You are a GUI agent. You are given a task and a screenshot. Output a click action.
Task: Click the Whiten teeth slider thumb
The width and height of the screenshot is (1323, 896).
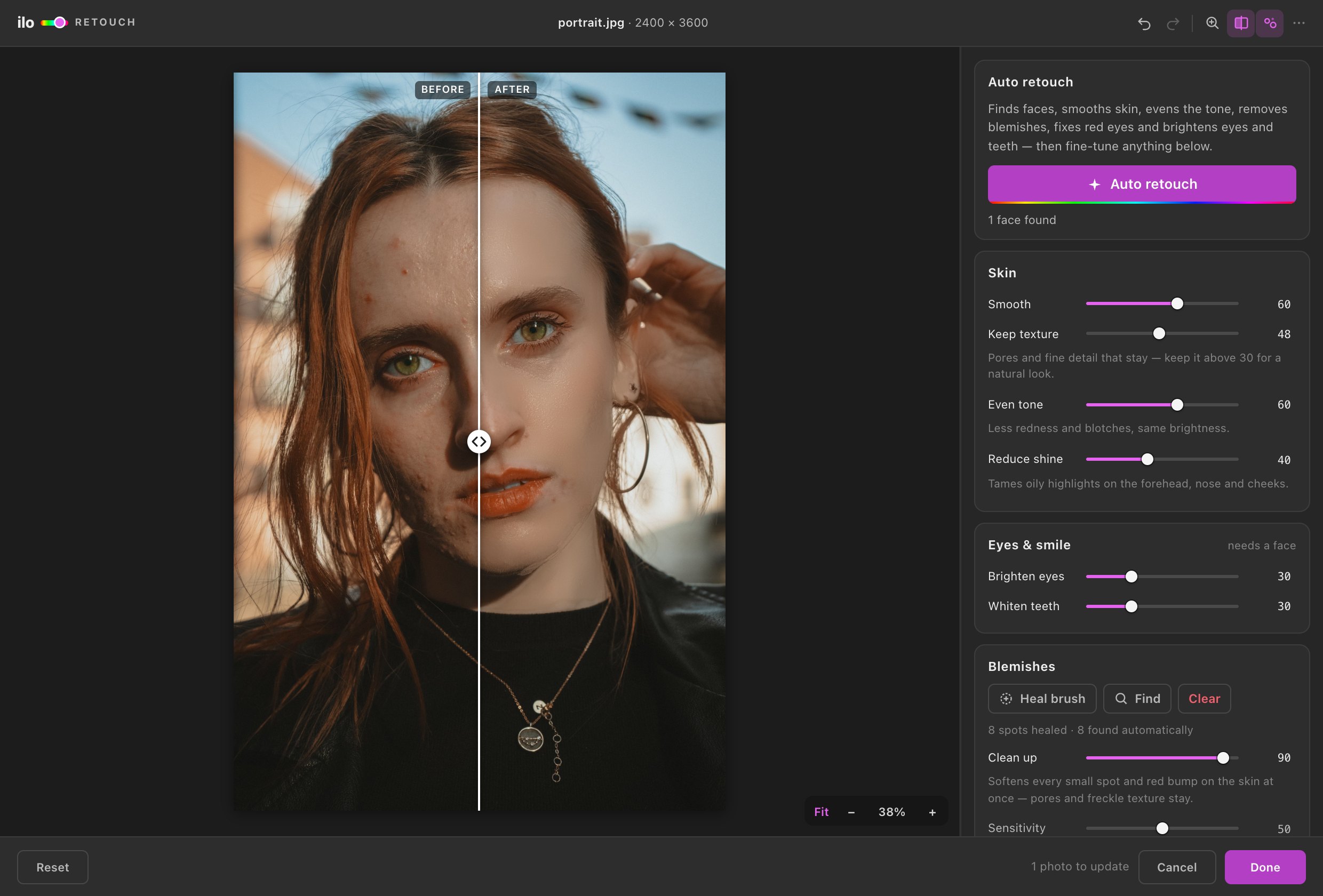pyautogui.click(x=1131, y=607)
